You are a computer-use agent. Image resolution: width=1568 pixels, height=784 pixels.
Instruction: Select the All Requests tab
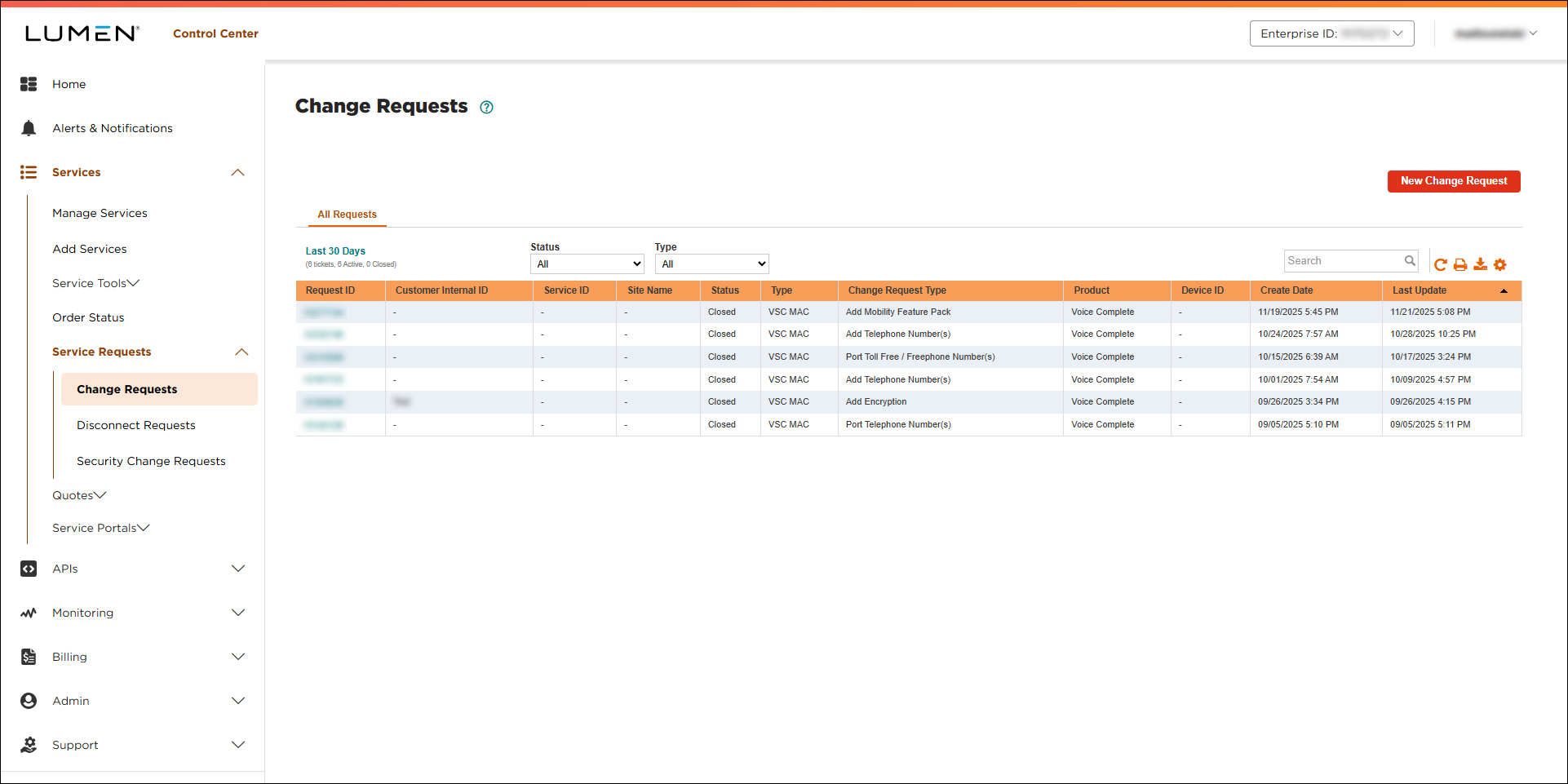click(347, 215)
